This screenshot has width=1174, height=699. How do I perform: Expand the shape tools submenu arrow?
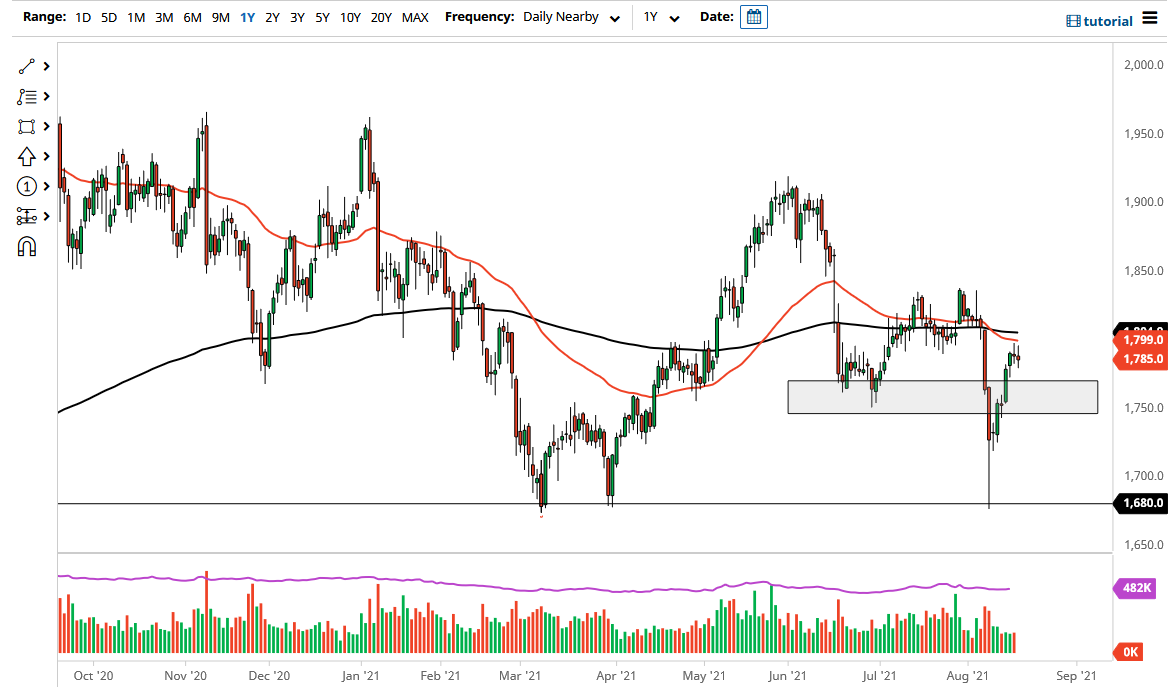(46, 126)
